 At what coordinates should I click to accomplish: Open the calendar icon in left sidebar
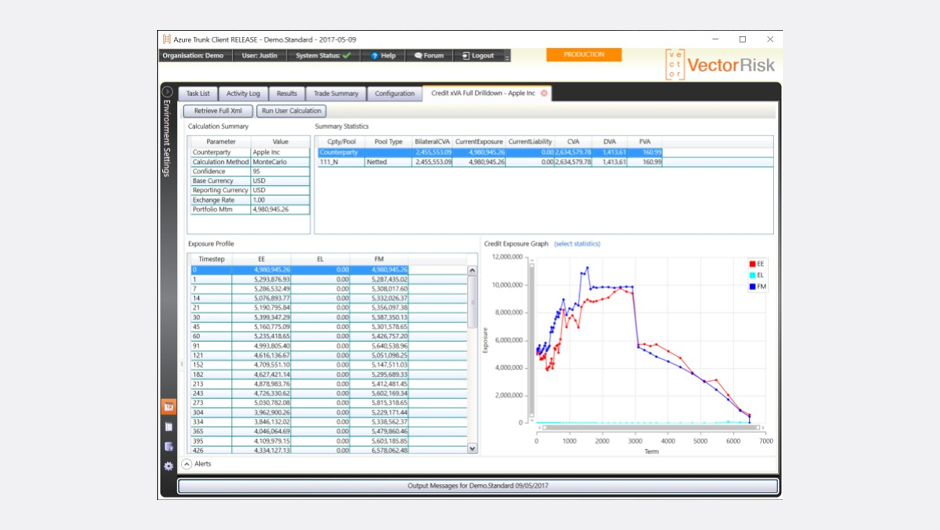click(168, 406)
